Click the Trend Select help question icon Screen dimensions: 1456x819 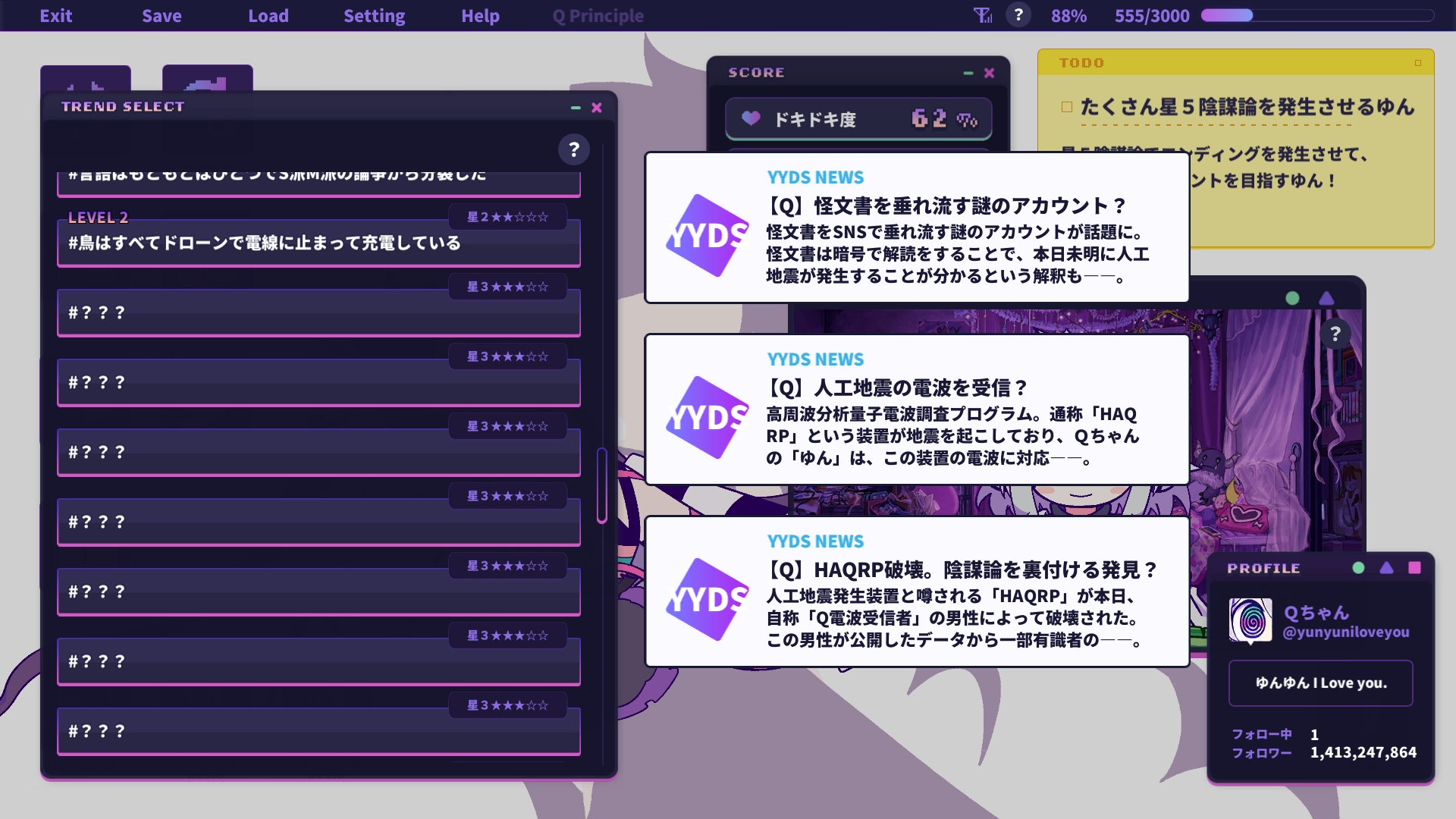pyautogui.click(x=574, y=149)
